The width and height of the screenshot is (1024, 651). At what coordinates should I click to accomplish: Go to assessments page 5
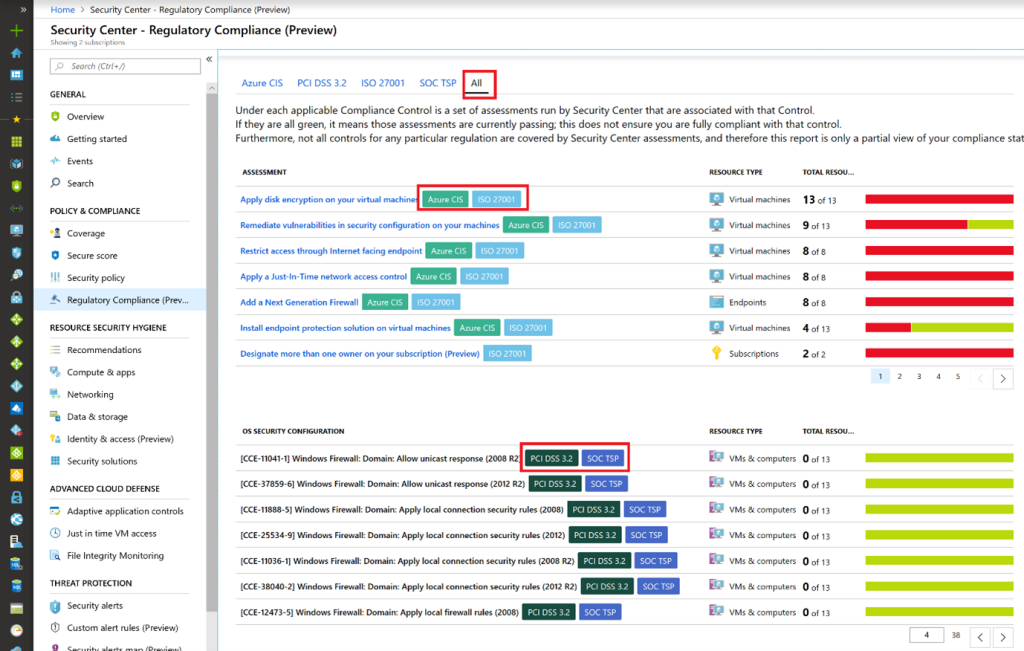click(958, 376)
